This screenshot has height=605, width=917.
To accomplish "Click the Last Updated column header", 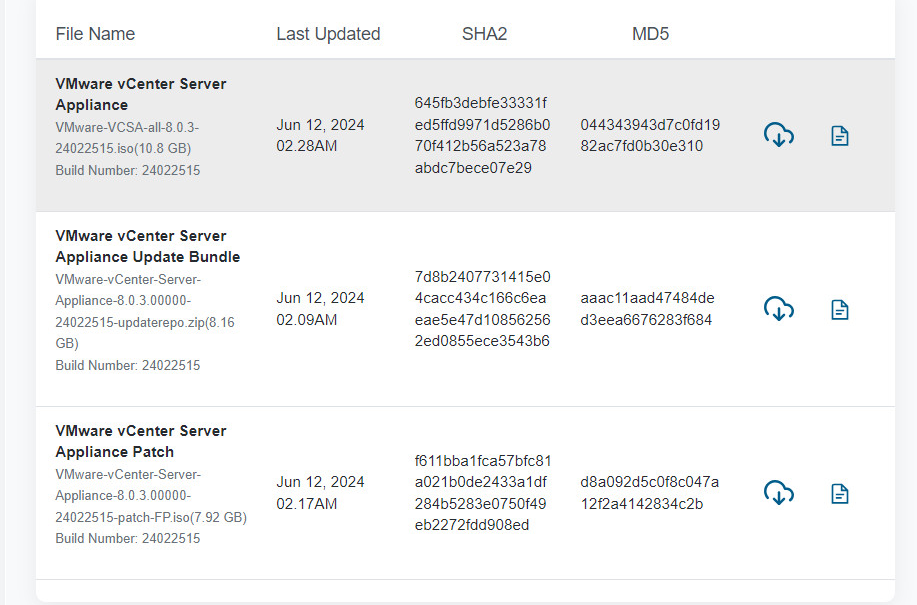I will [x=328, y=34].
